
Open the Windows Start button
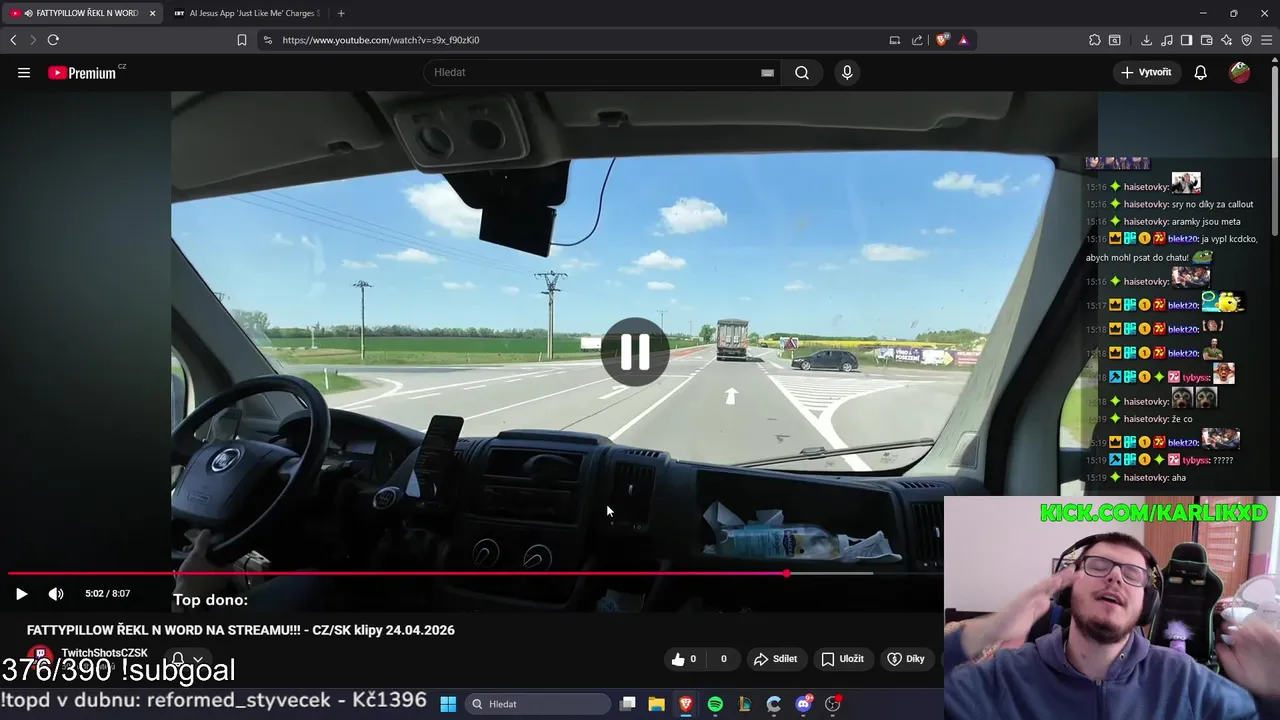coord(448,704)
